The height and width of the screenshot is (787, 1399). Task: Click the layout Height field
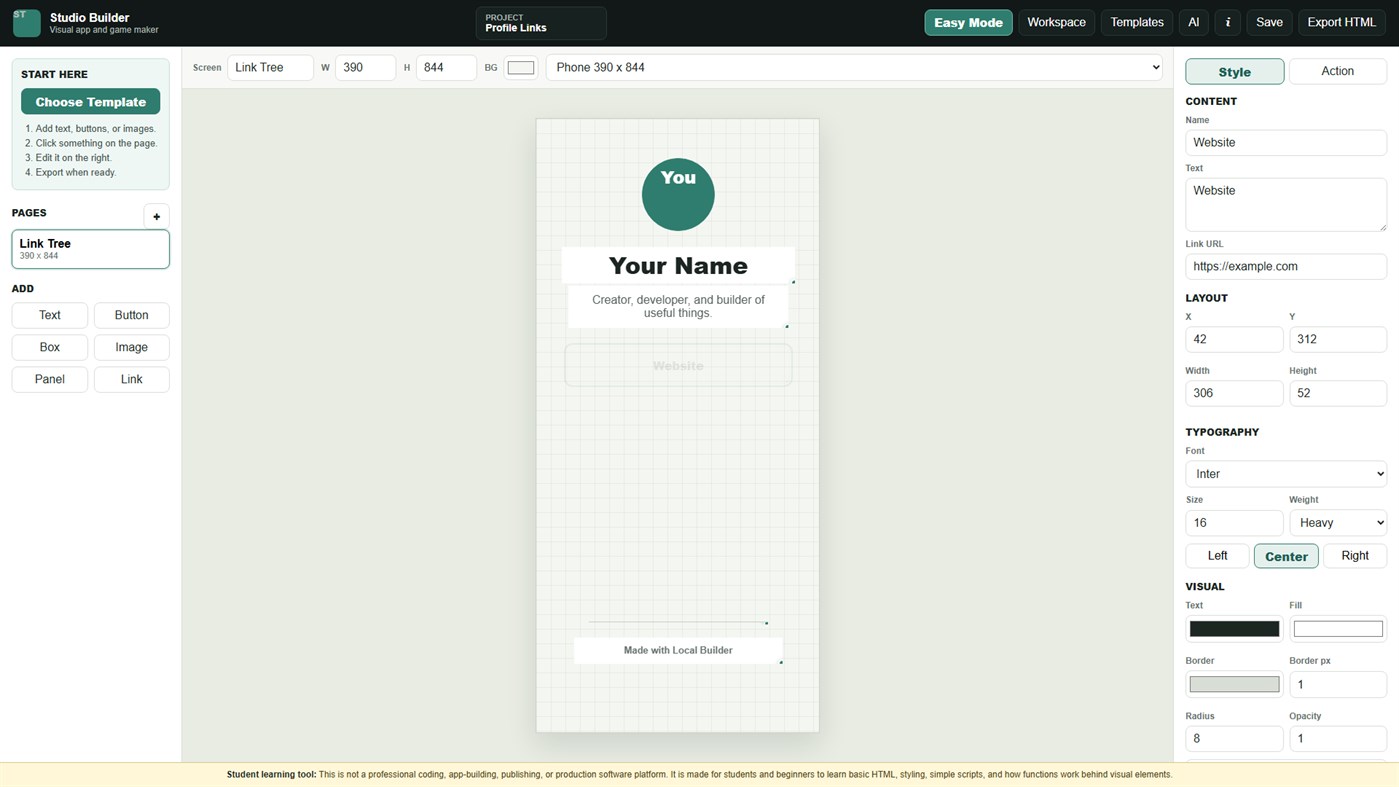[x=1338, y=393]
